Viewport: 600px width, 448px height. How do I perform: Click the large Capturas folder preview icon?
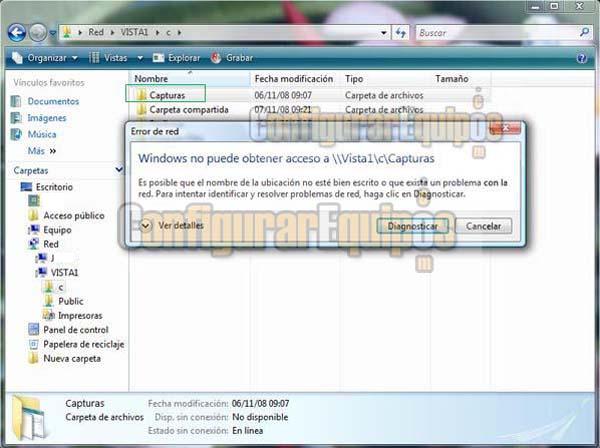coord(29,419)
